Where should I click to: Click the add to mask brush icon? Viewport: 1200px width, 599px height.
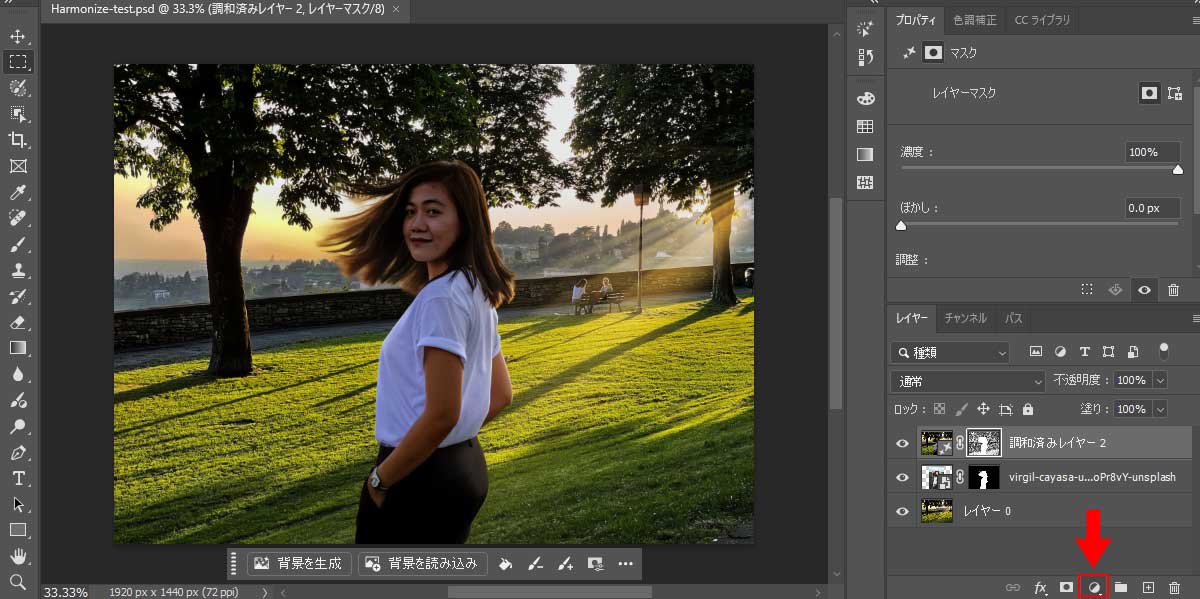pos(565,563)
